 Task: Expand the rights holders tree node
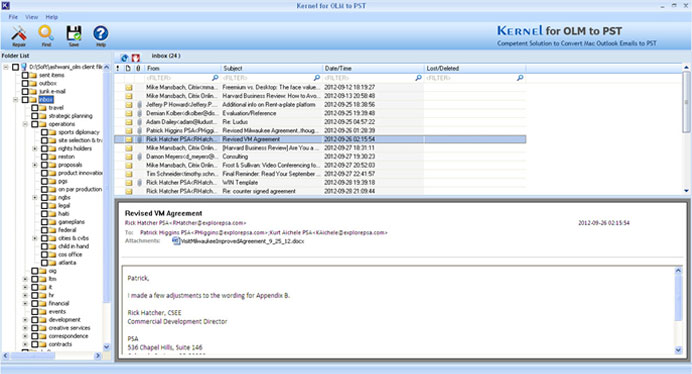35,149
